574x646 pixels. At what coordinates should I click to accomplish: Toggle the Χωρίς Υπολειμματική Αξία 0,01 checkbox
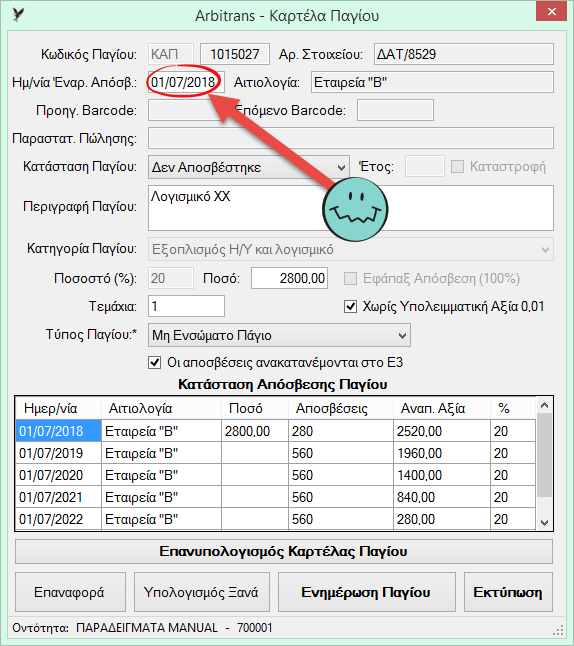coord(350,307)
